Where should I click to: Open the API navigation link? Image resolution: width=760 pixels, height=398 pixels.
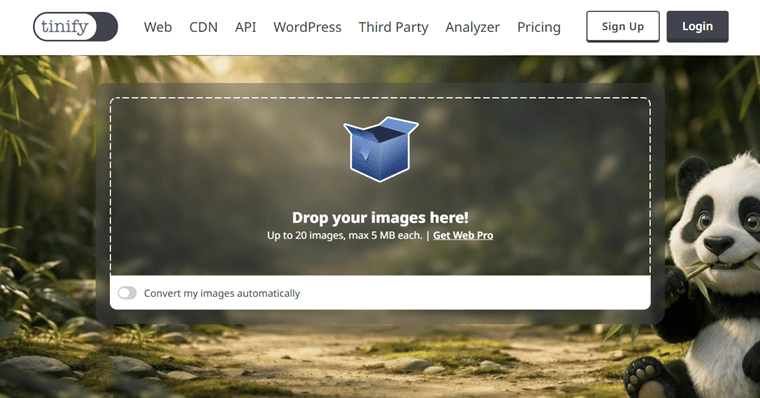coord(245,27)
